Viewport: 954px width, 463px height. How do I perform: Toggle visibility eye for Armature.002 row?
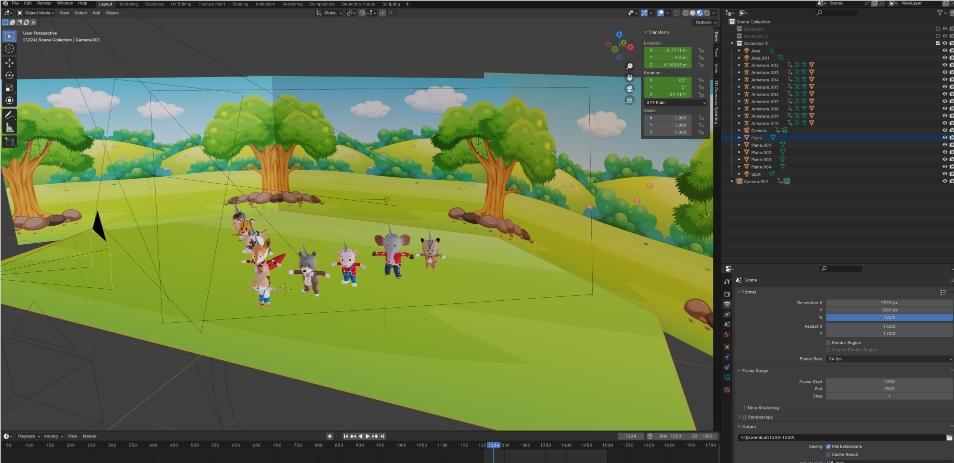(945, 65)
